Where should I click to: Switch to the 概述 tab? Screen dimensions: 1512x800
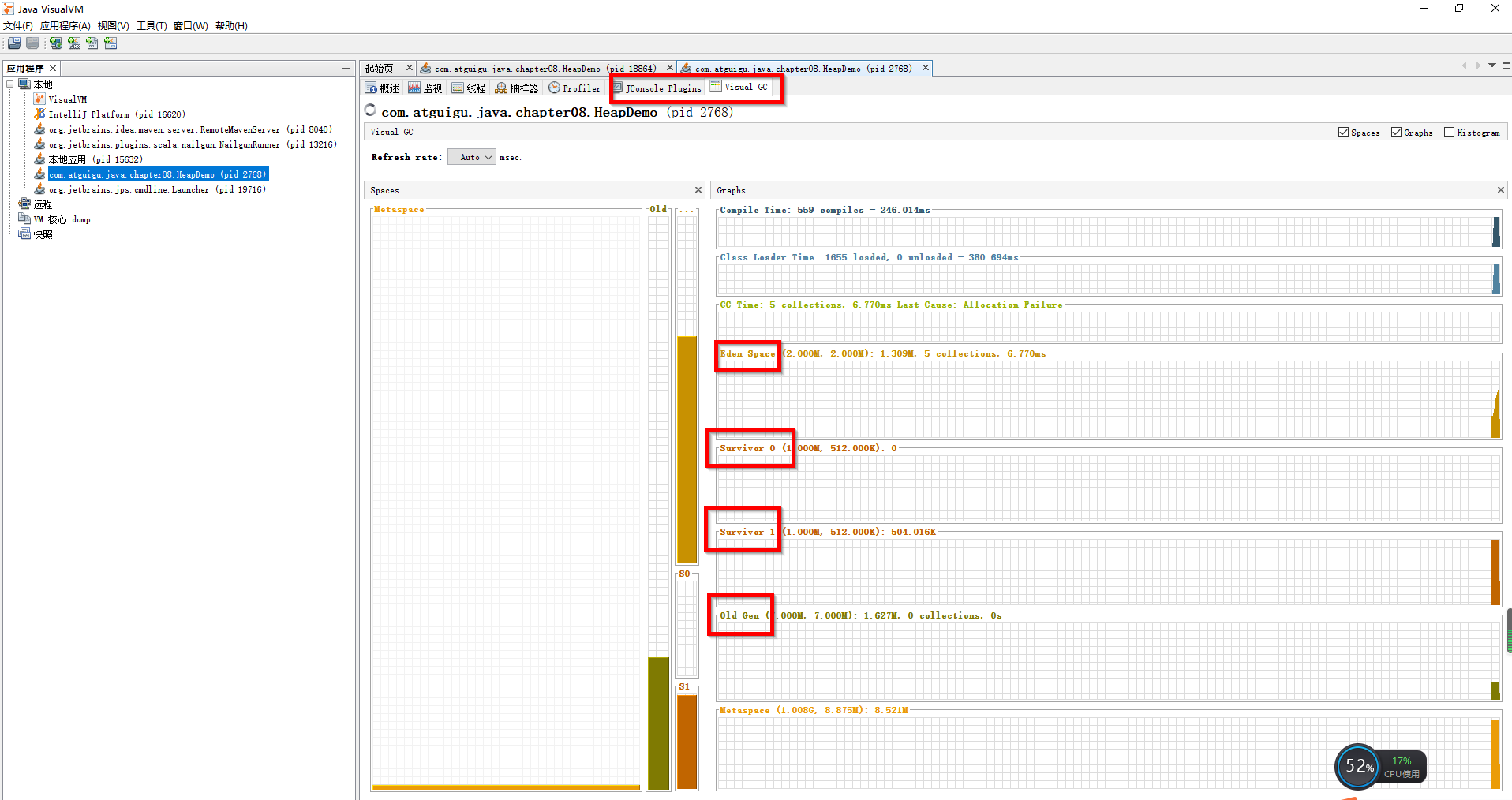point(383,88)
